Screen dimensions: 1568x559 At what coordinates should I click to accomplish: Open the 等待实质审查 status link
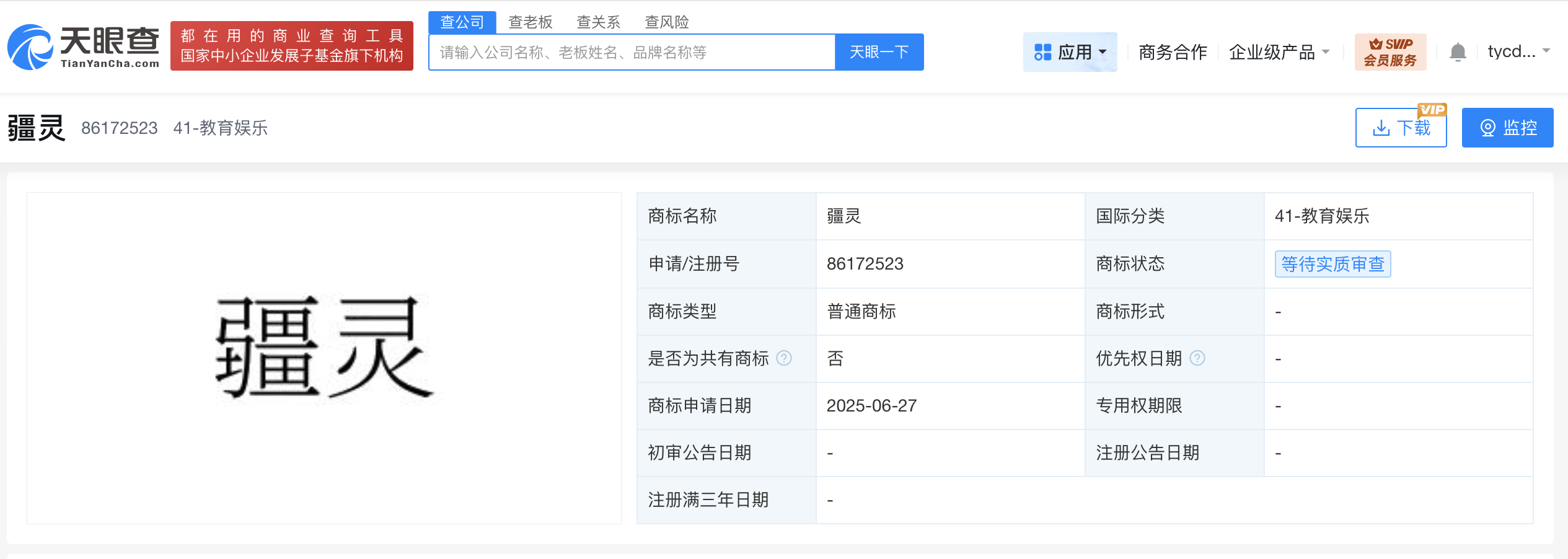point(1332,264)
